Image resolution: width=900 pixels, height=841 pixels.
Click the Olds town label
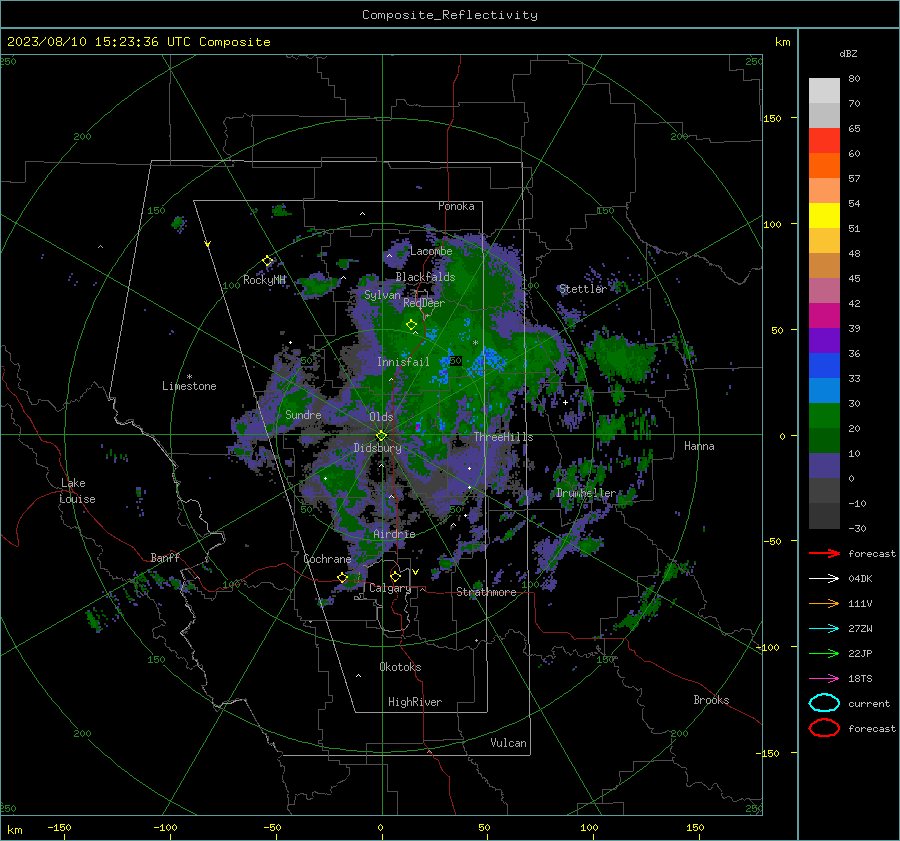pyautogui.click(x=381, y=417)
